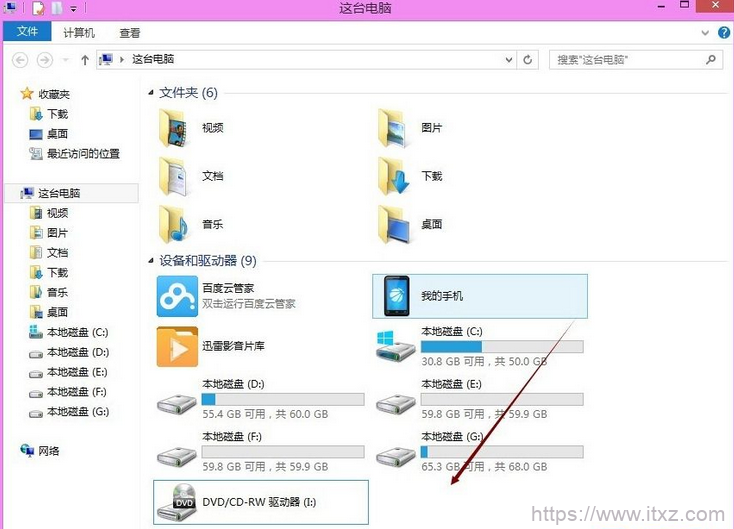734x529 pixels.
Task: Click the search magnifier icon
Action: [711, 59]
